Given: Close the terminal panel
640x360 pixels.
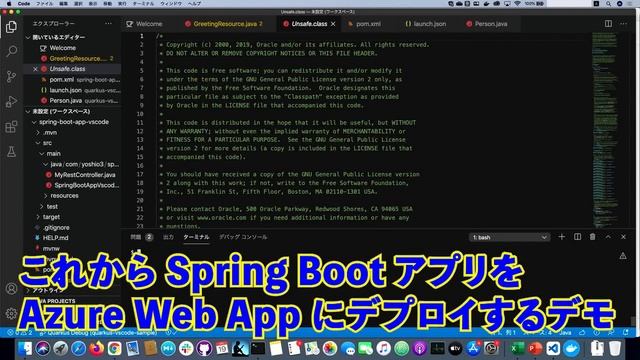Looking at the screenshot, I should [x=623, y=237].
